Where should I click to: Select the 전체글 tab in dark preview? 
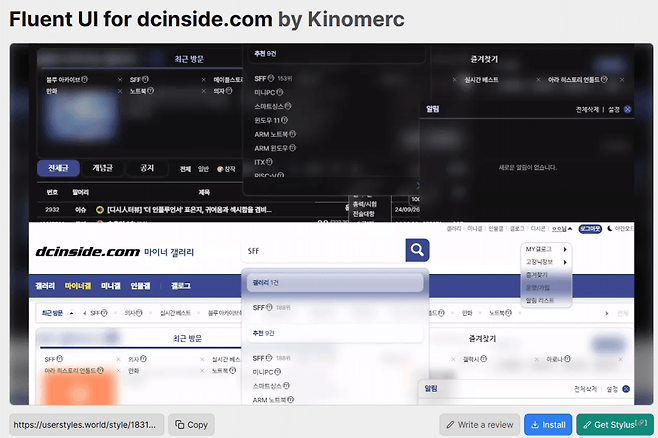(x=58, y=168)
